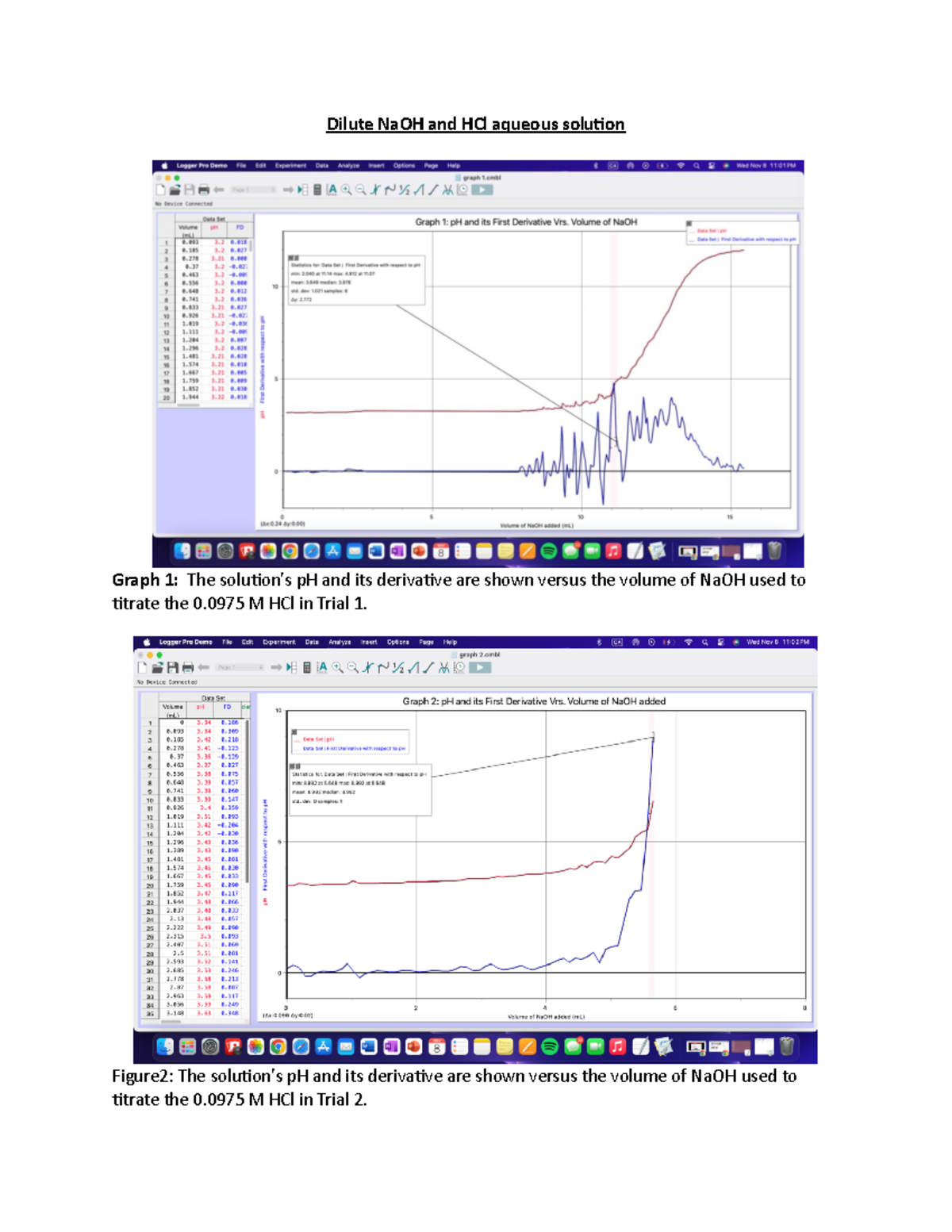Click Save disk icon in graph 1.cmbl window
The width and height of the screenshot is (952, 1232).
point(189,190)
